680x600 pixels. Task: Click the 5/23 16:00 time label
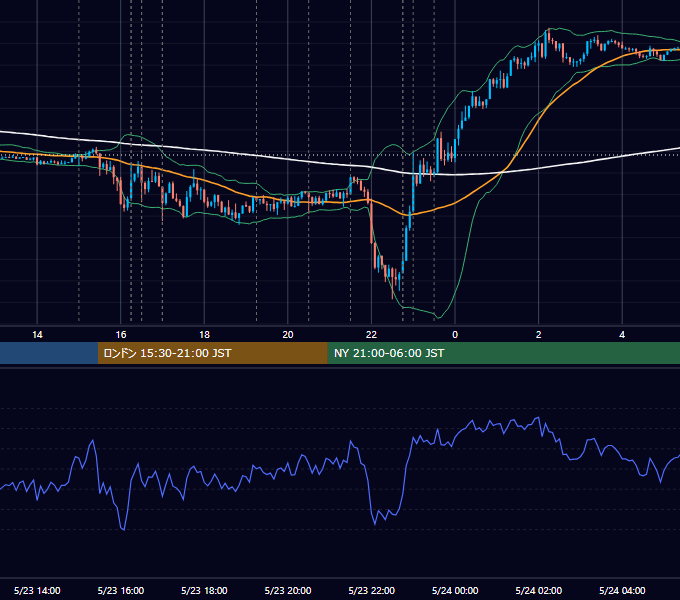pos(121,590)
